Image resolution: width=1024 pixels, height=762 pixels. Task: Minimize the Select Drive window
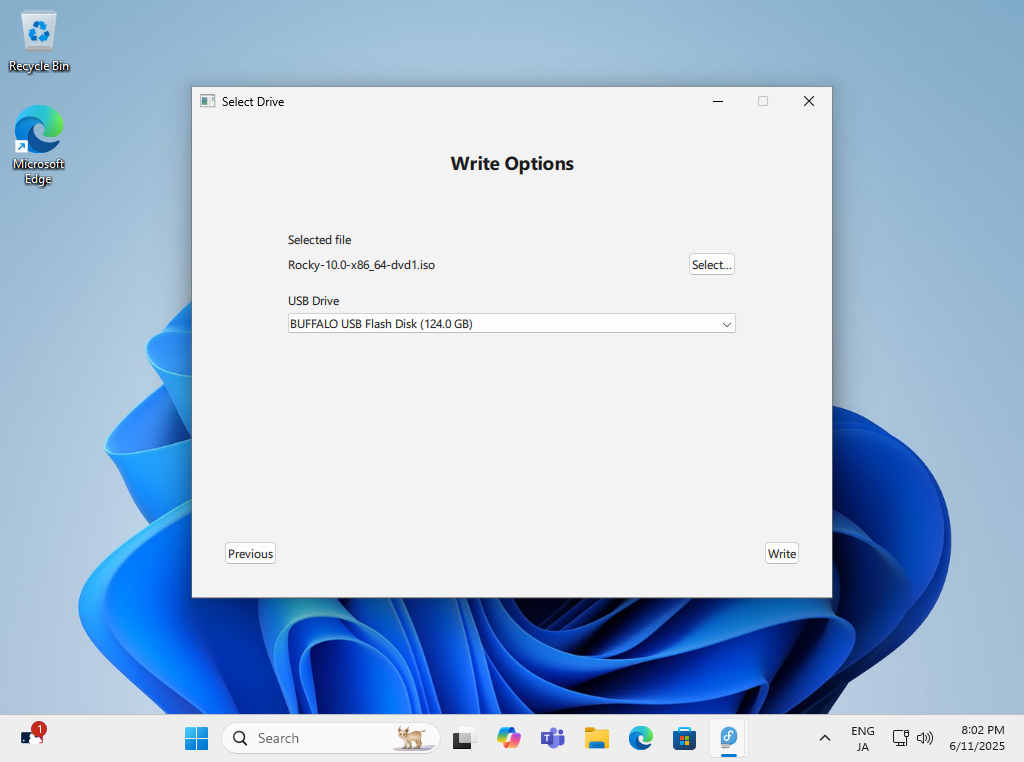click(x=718, y=101)
